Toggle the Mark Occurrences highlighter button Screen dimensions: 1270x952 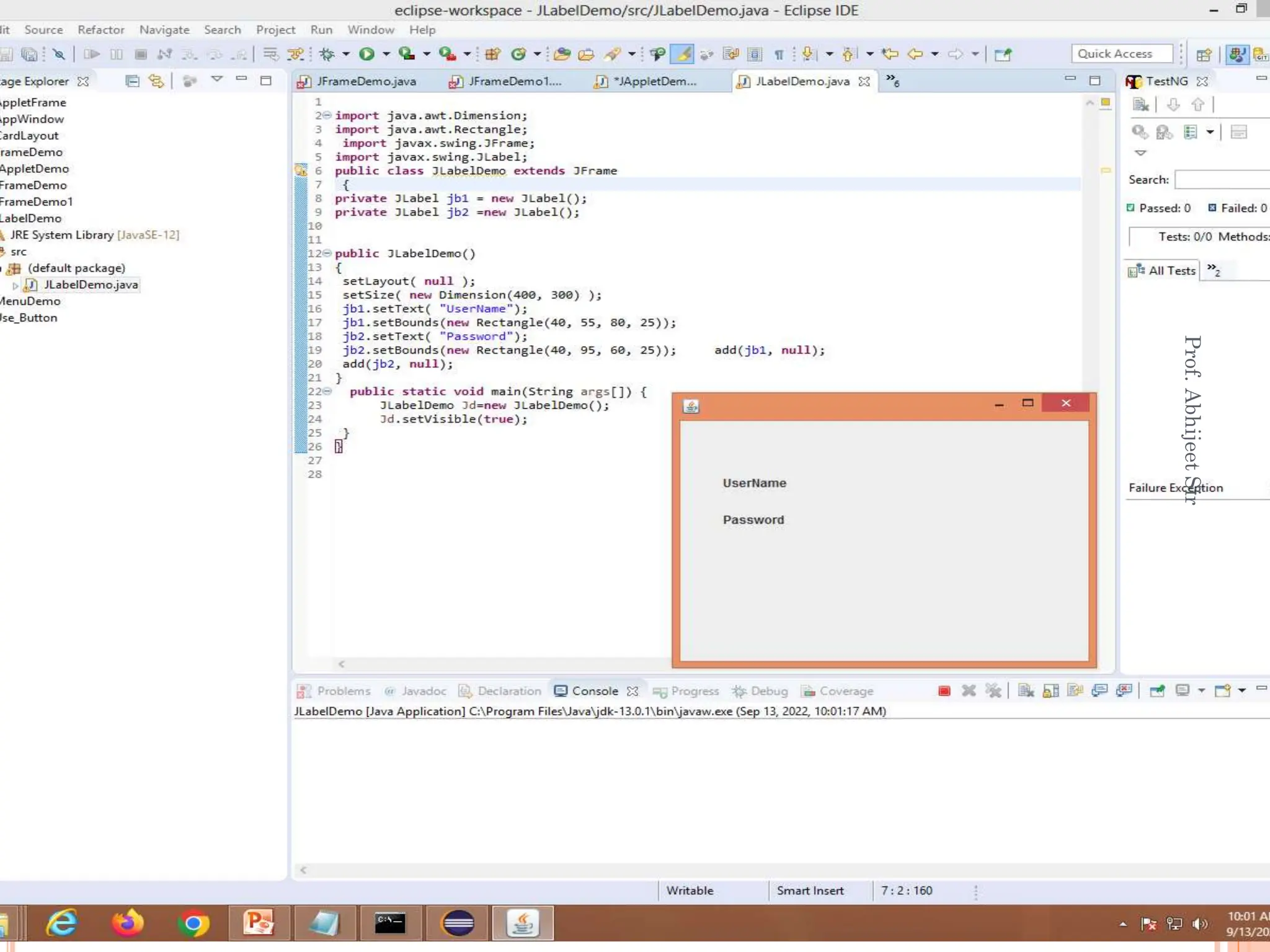[682, 55]
